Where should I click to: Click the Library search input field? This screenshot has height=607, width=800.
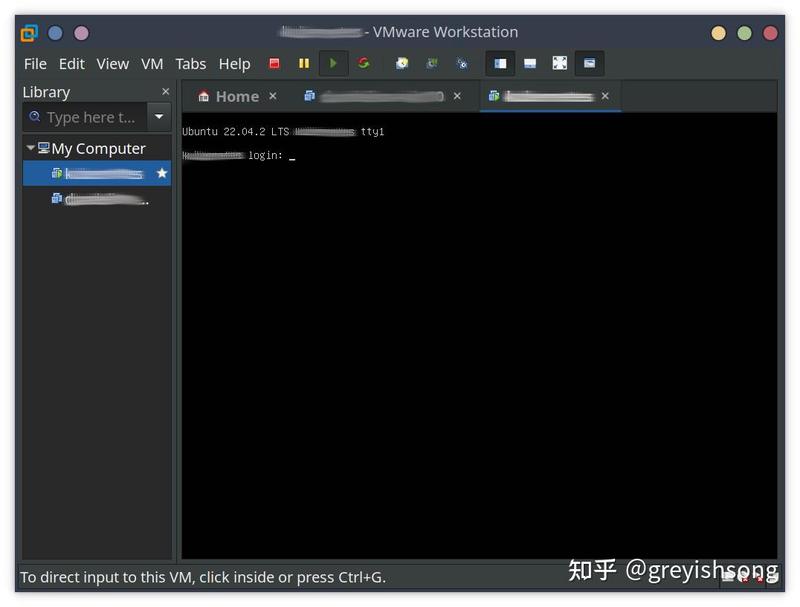click(85, 117)
